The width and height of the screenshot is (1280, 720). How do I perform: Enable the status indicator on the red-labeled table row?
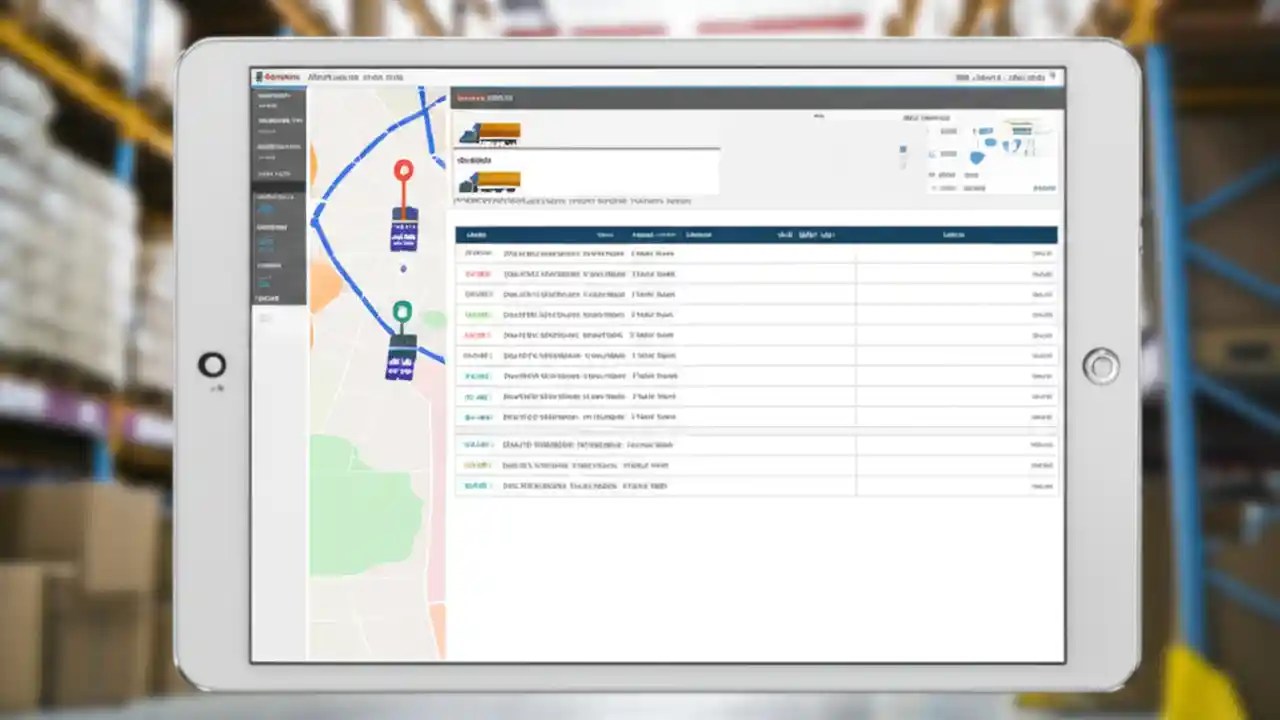(477, 273)
